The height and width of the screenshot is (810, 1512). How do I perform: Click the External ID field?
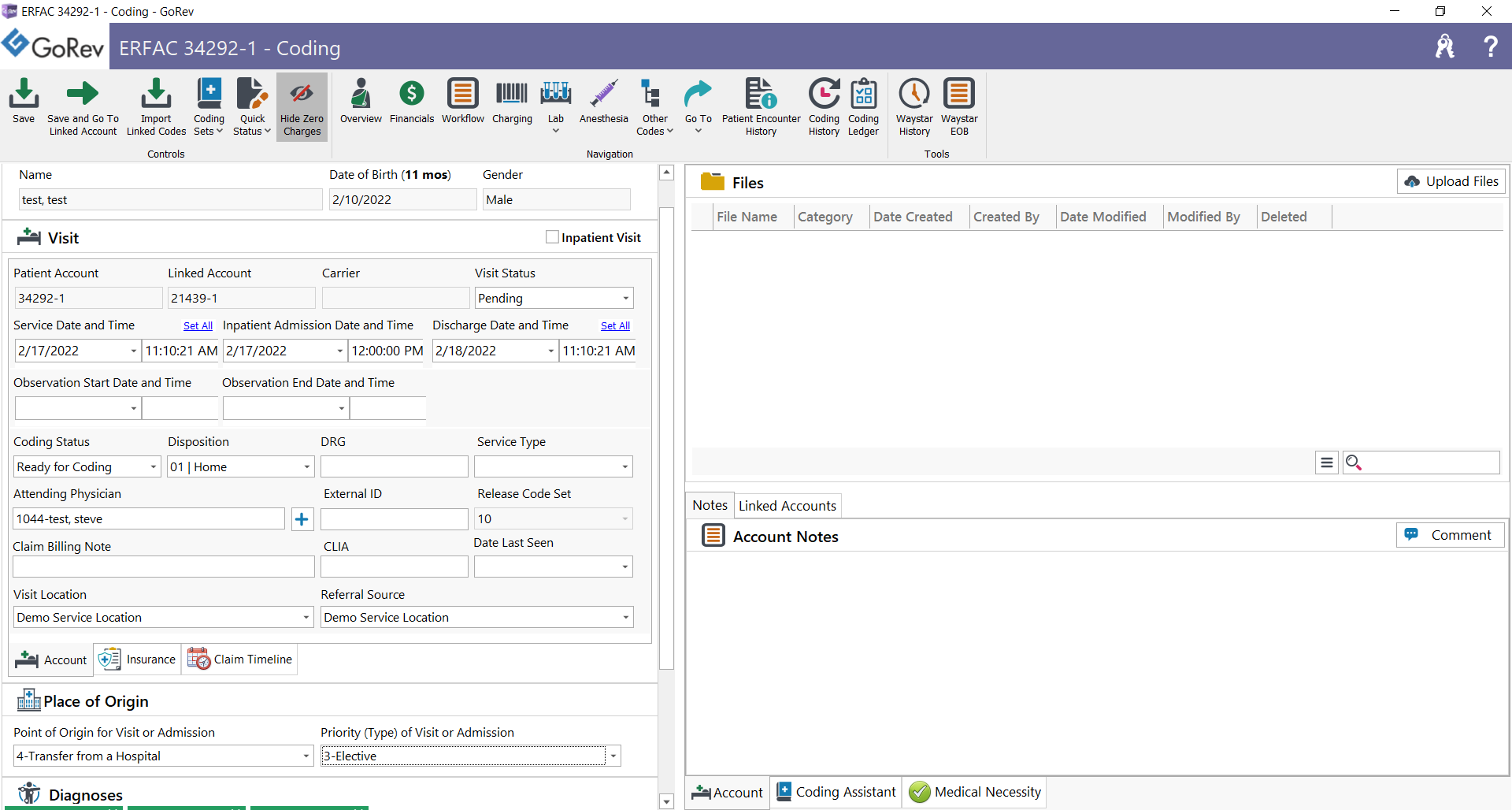tap(394, 518)
